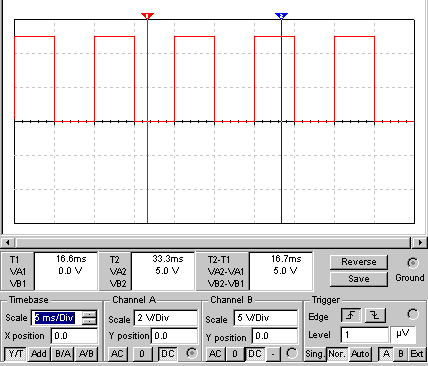Click the Reverse button

pos(359,262)
